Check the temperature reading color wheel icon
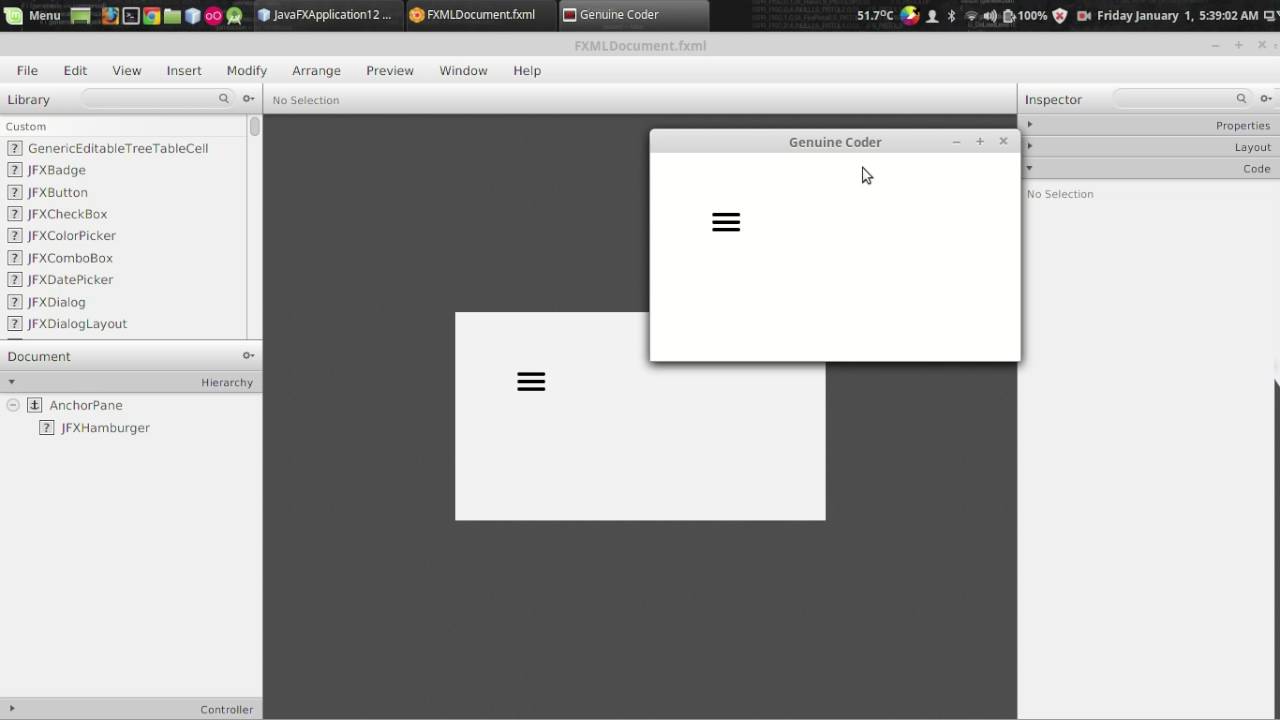This screenshot has width=1280, height=720. pyautogui.click(x=908, y=14)
